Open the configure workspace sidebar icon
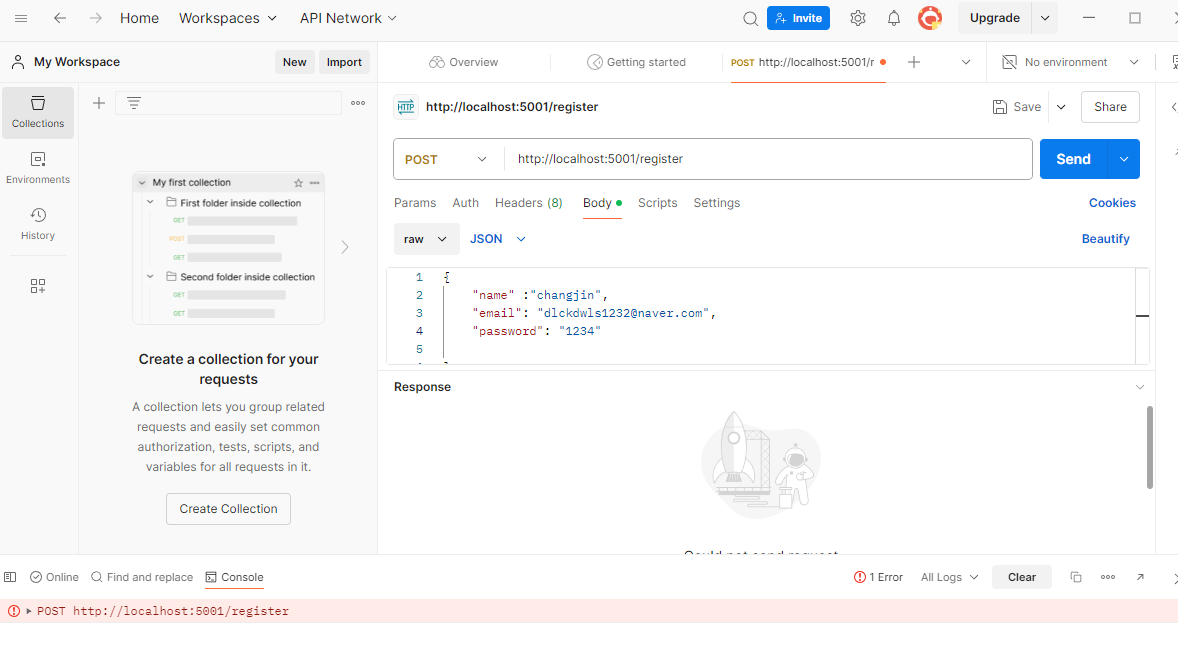The height and width of the screenshot is (656, 1178). [38, 286]
